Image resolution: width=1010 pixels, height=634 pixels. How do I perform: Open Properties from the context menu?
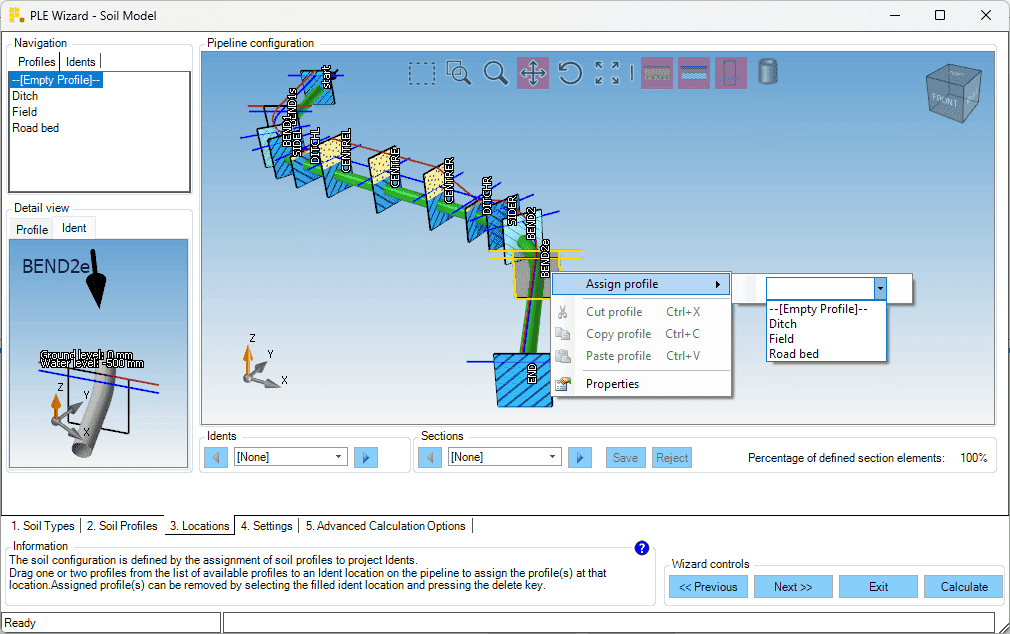click(x=612, y=384)
